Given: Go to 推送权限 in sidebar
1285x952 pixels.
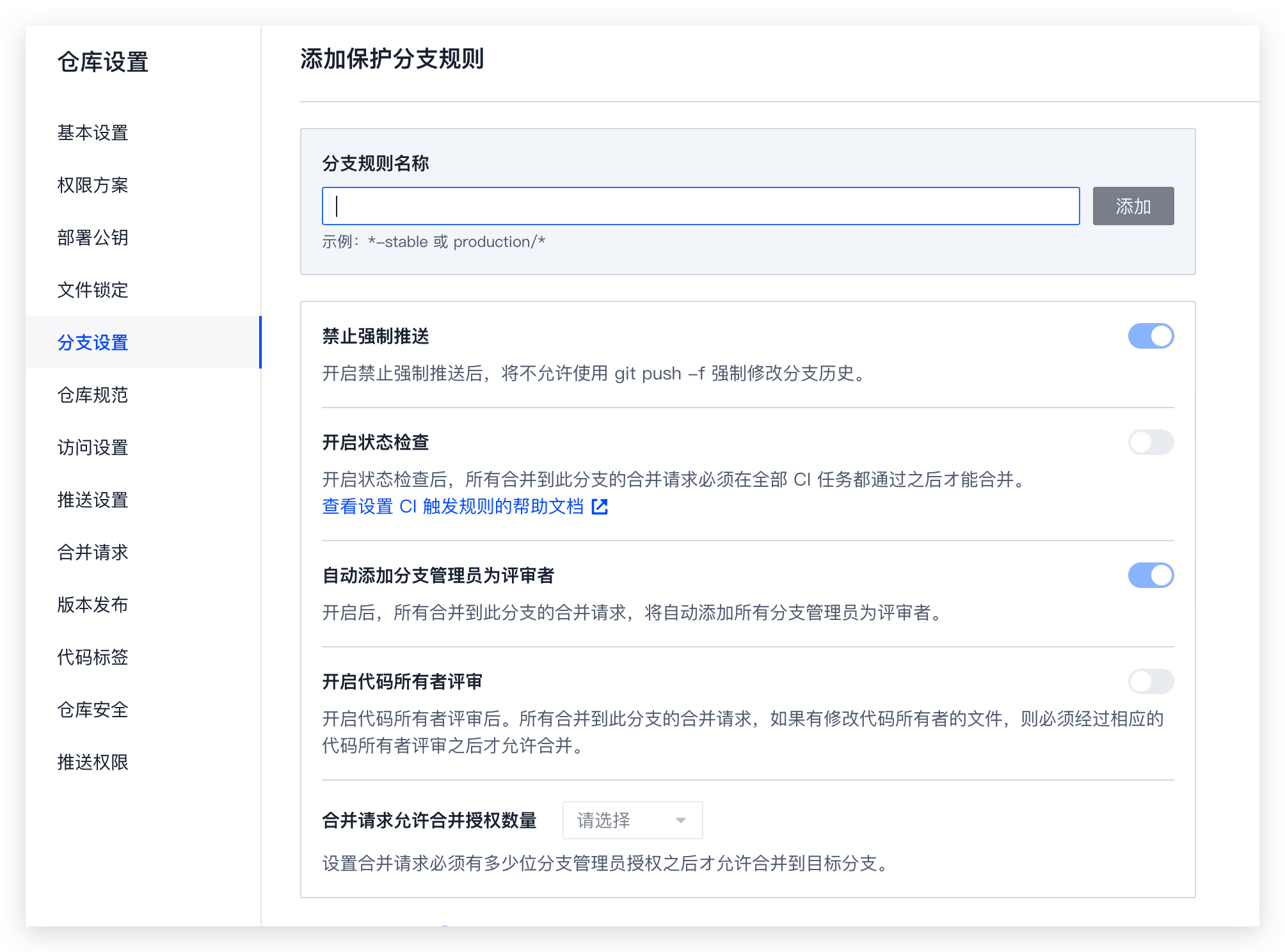Looking at the screenshot, I should [x=93, y=762].
